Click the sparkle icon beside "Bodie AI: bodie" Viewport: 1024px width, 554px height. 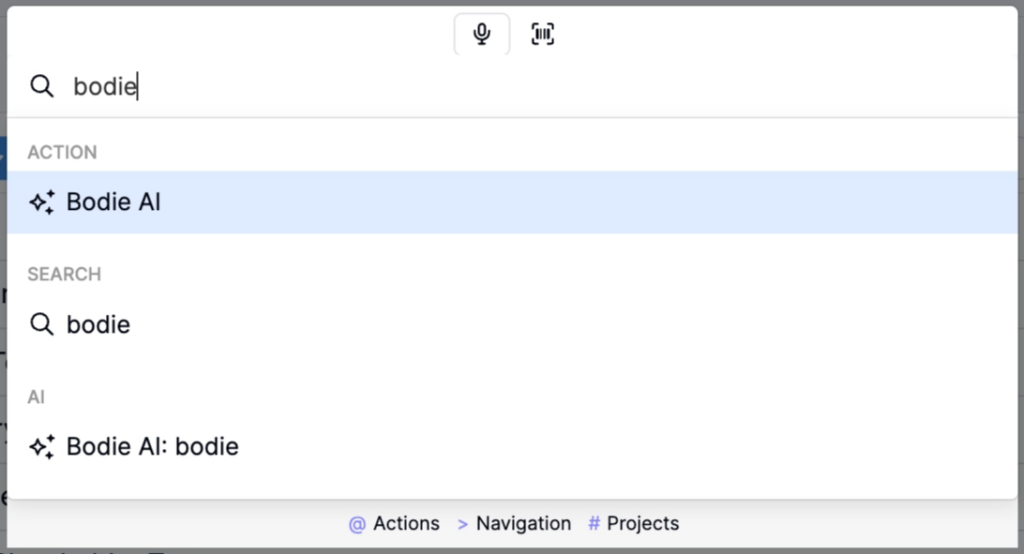(x=42, y=447)
